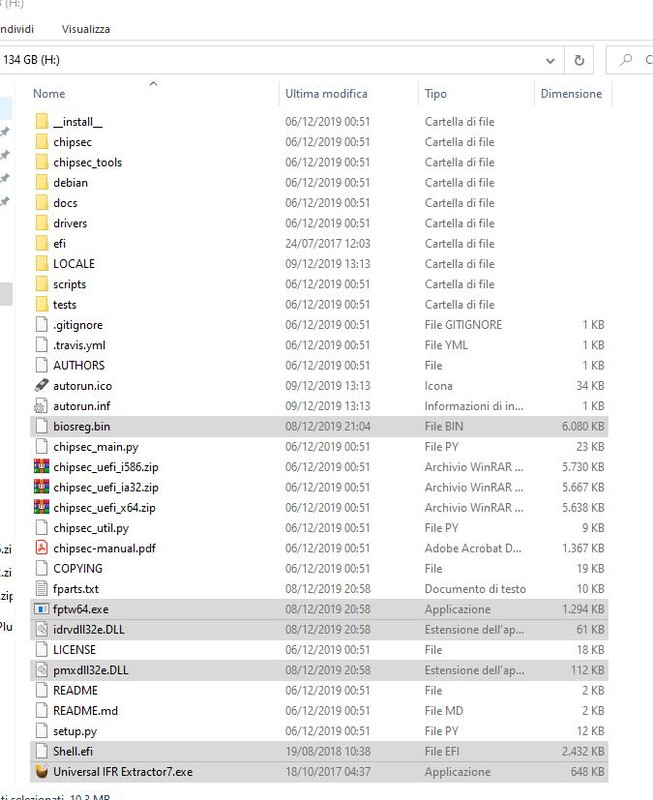Click the file icon of Shell.efi
Screen dimensions: 653x800
41,751
